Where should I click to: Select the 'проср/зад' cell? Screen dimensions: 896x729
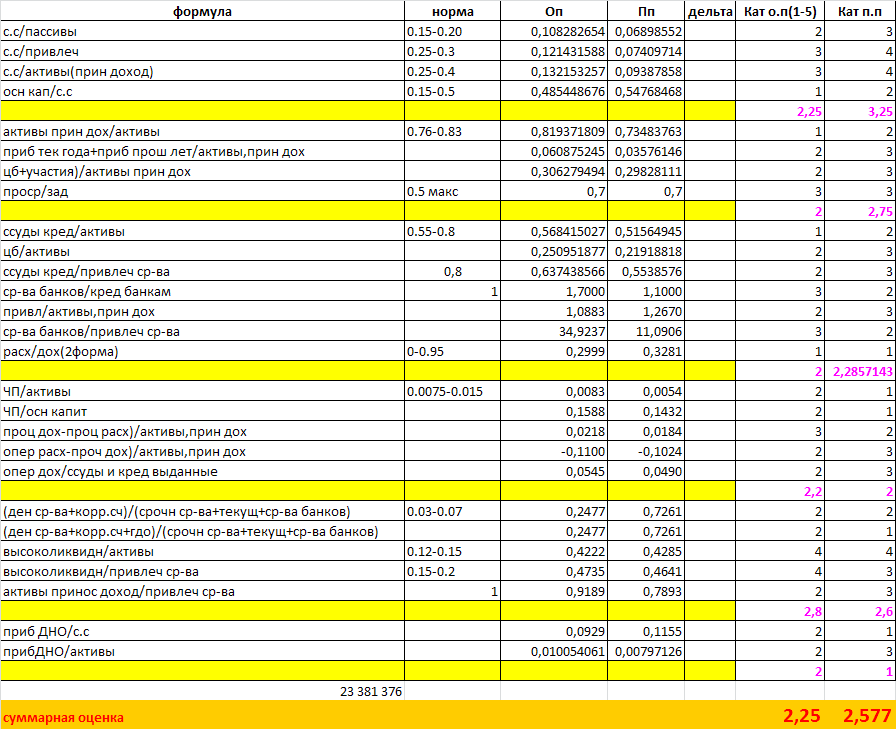202,191
